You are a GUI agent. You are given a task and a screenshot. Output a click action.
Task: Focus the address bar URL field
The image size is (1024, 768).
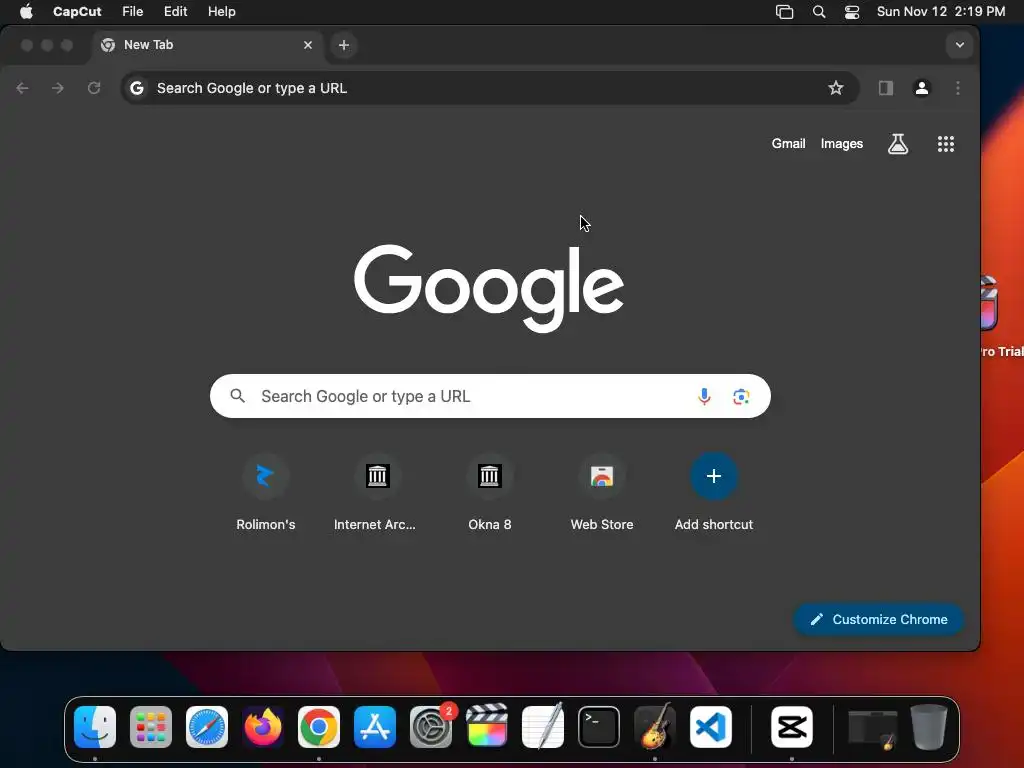click(490, 88)
